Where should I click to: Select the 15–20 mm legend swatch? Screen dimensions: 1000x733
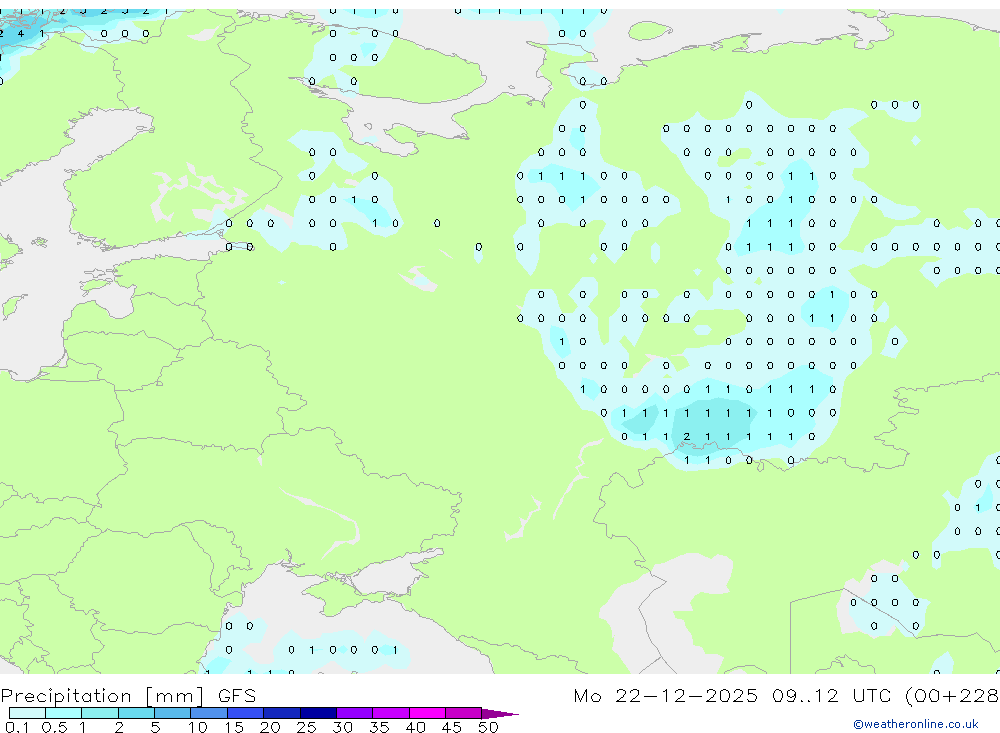(246, 713)
